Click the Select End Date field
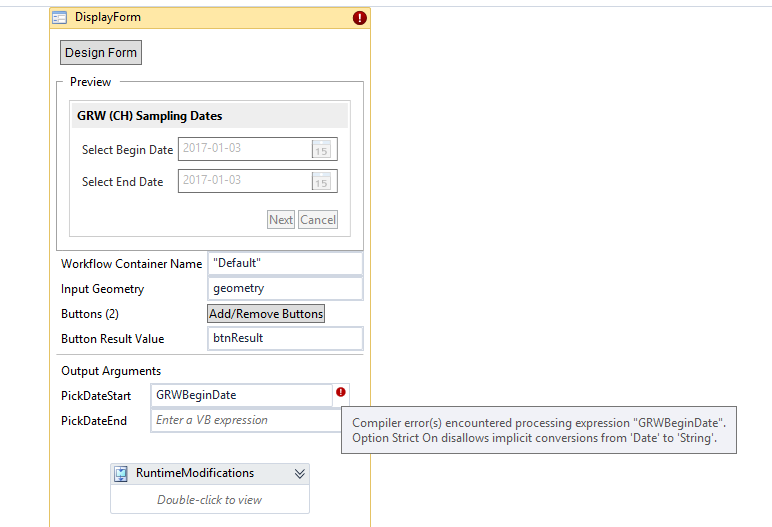 coord(257,181)
